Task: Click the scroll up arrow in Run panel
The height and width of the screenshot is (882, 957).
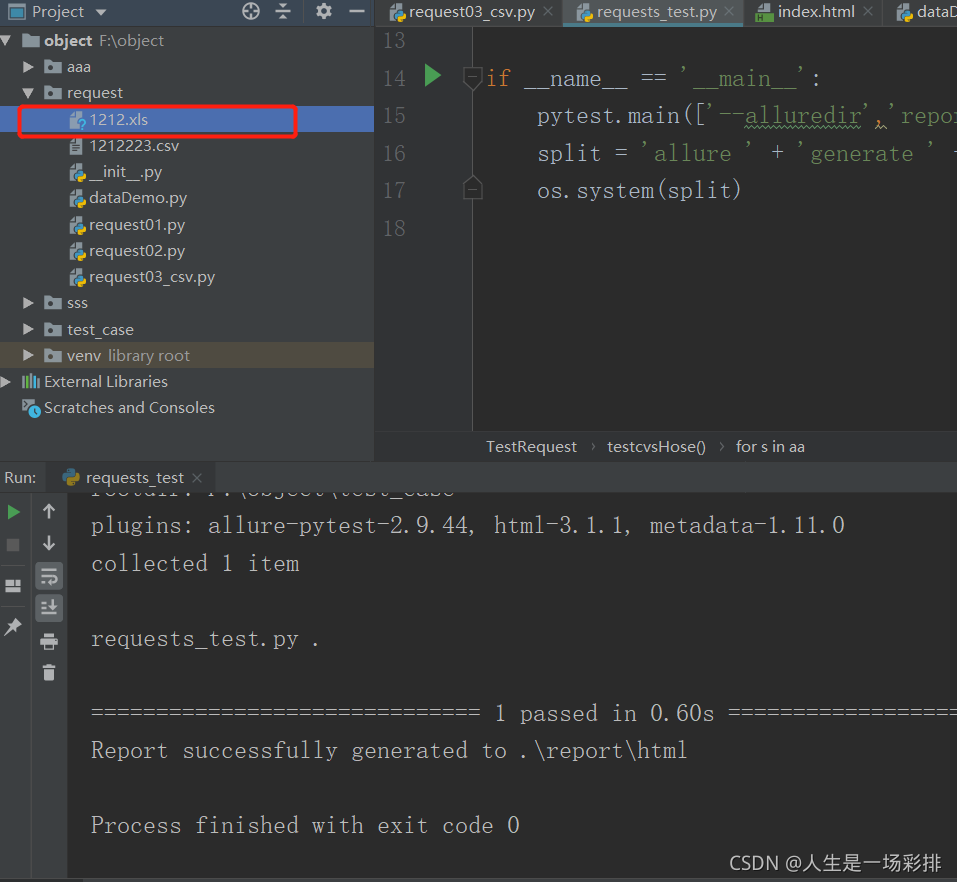Action: (x=49, y=512)
